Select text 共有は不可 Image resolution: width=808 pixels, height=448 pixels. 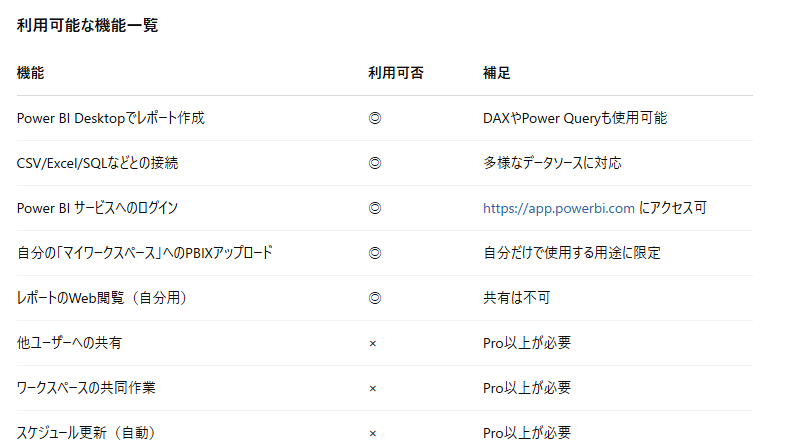point(517,298)
